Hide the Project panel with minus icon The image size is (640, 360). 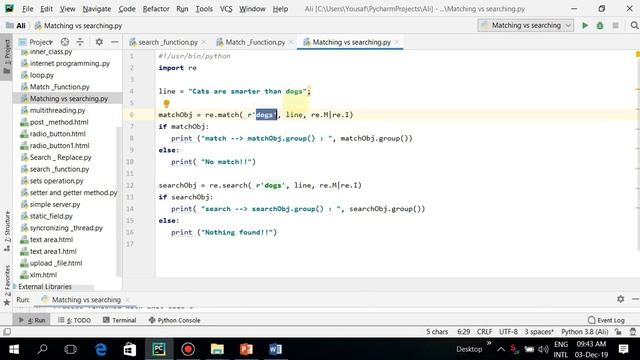click(115, 42)
